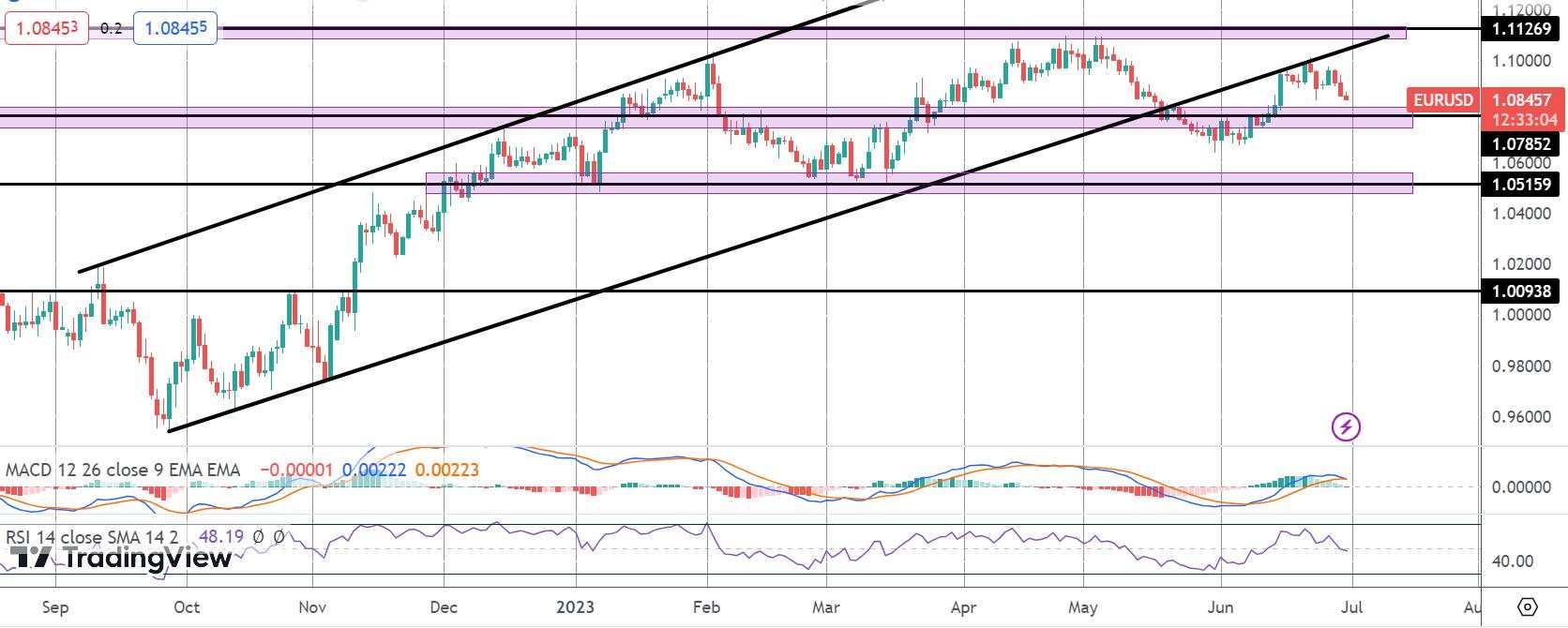
Task: Click the 1.02000 price scale label
Action: 1520,264
